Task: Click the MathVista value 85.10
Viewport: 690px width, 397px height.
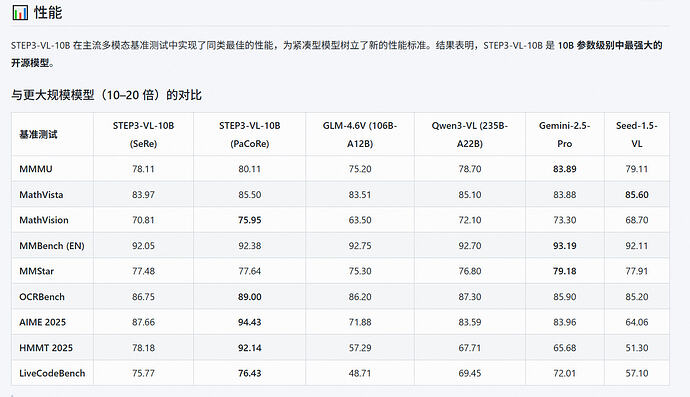Action: click(470, 195)
